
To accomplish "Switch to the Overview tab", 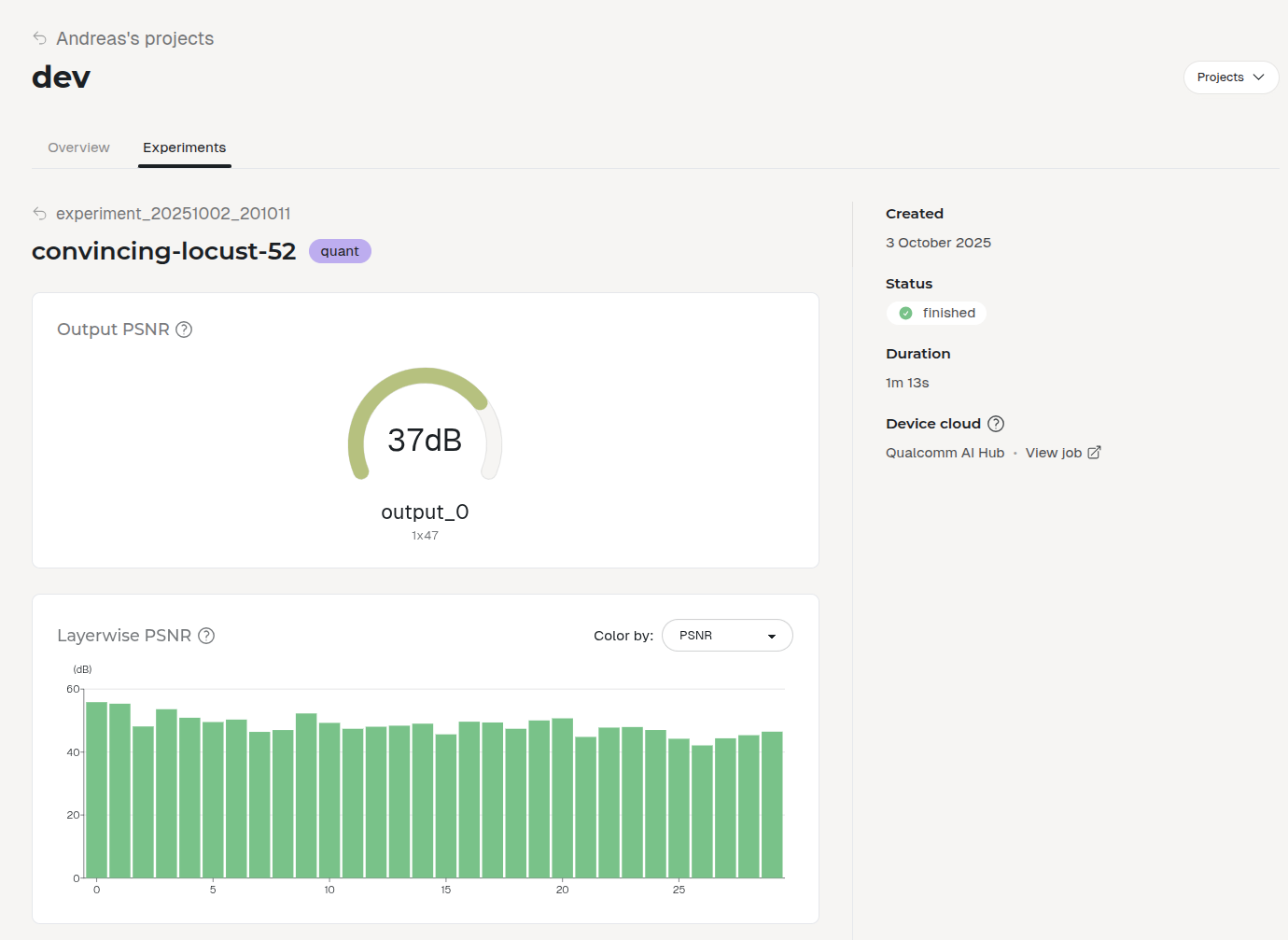I will click(77, 147).
